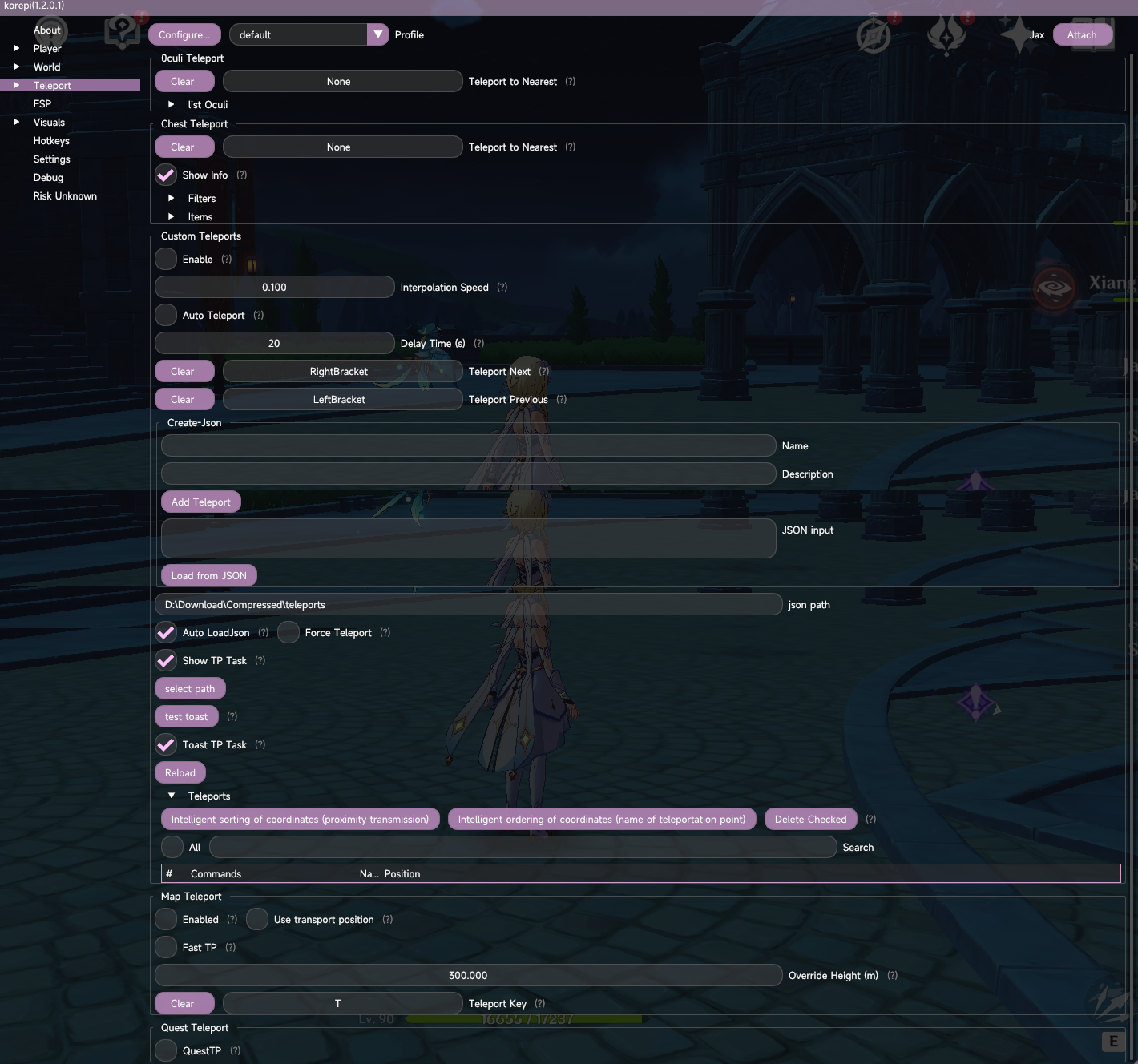Uncheck Toast TP Task
The width and height of the screenshot is (1138, 1064).
click(166, 744)
